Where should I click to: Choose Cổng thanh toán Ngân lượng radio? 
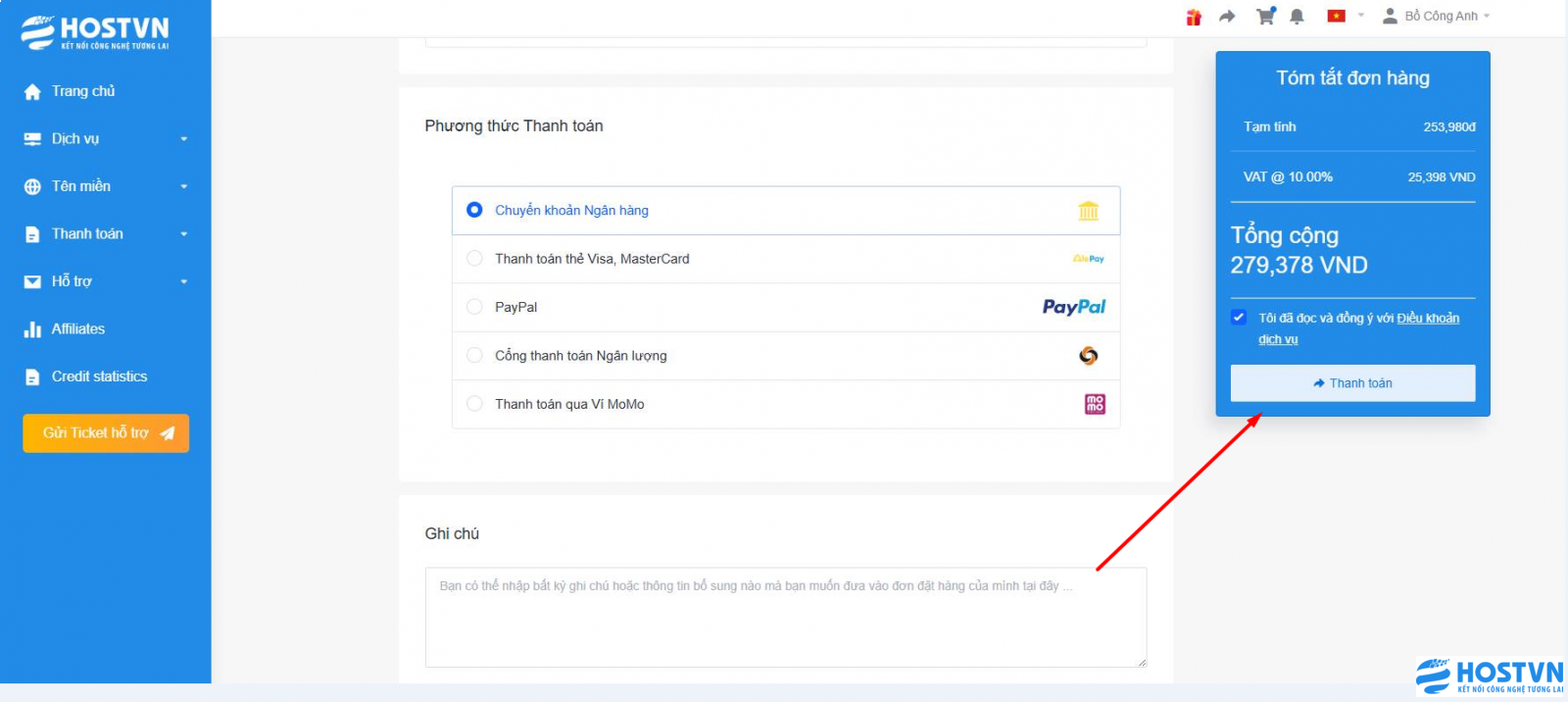pos(474,355)
